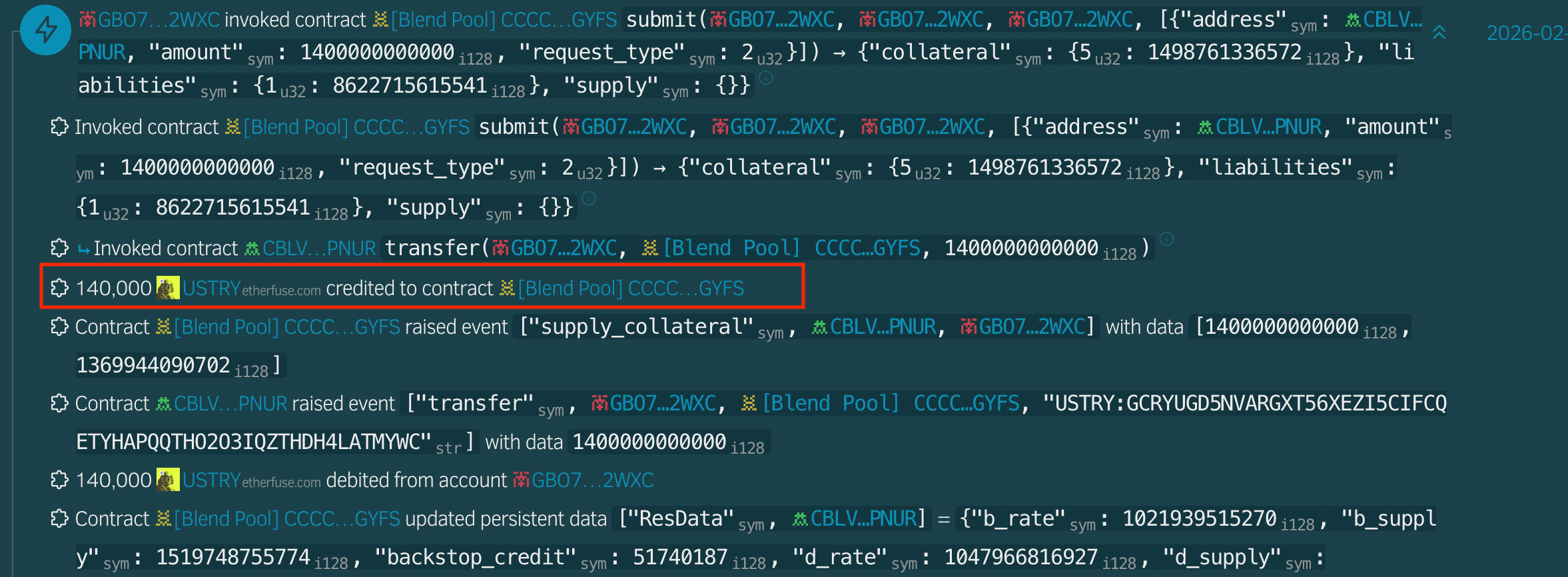This screenshot has height=577, width=1568.
Task: Open CBLV...PNUR topic in supply_collateral event
Action: [x=874, y=326]
